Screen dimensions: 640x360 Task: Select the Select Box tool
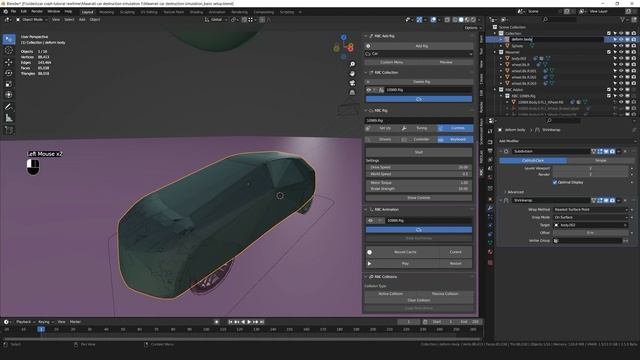coord(9,39)
